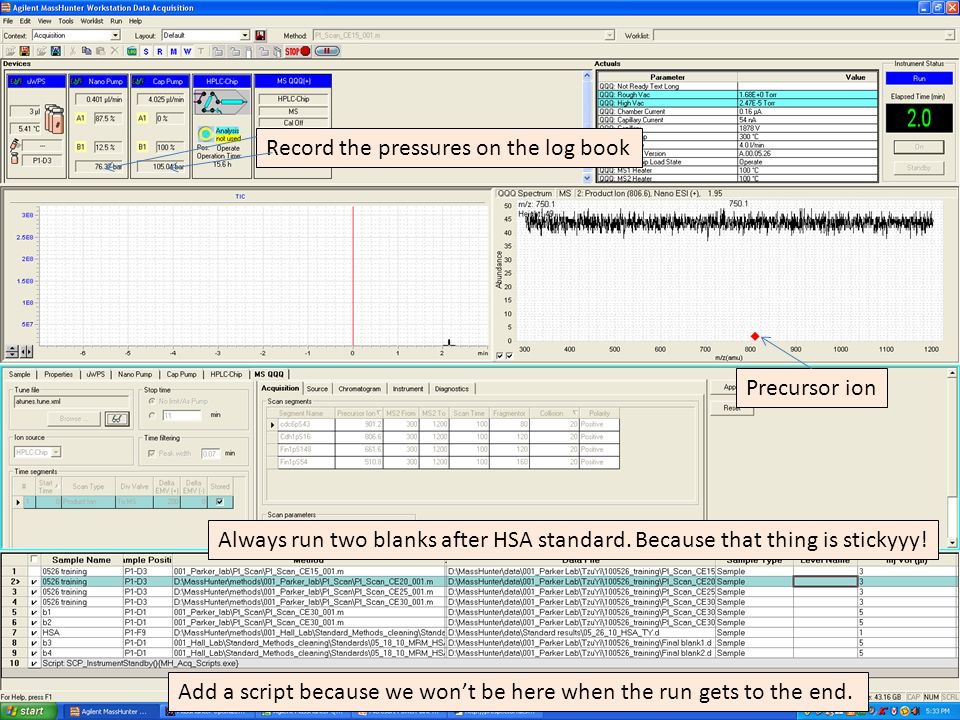The height and width of the screenshot is (720, 960).
Task: Click the Cap Pump device header
Action: tap(160, 81)
